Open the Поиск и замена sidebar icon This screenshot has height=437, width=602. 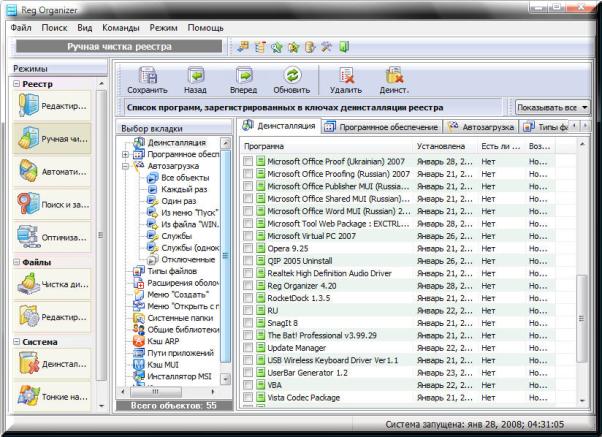(30, 206)
